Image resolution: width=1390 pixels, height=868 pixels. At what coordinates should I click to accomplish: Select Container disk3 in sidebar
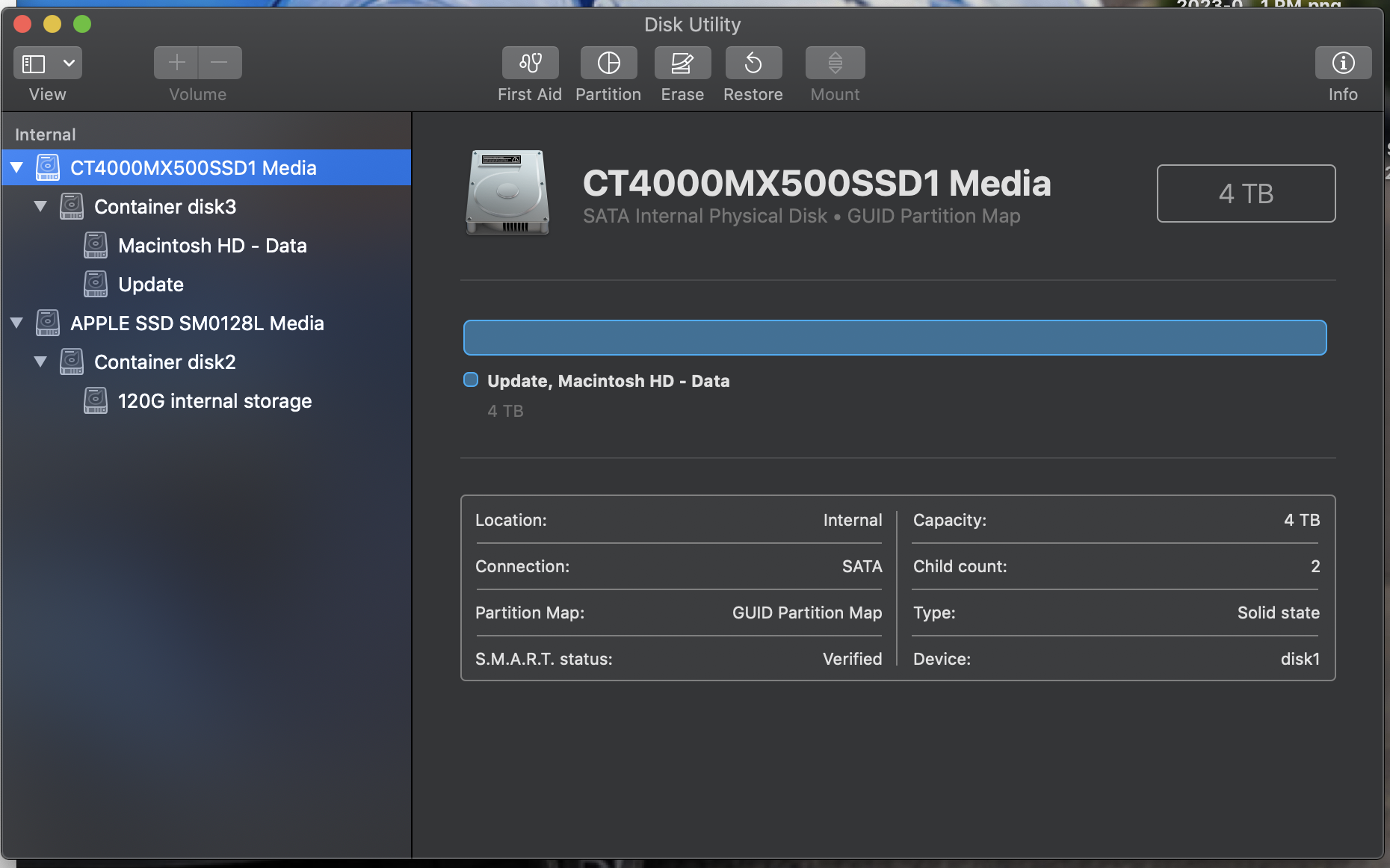(x=206, y=206)
